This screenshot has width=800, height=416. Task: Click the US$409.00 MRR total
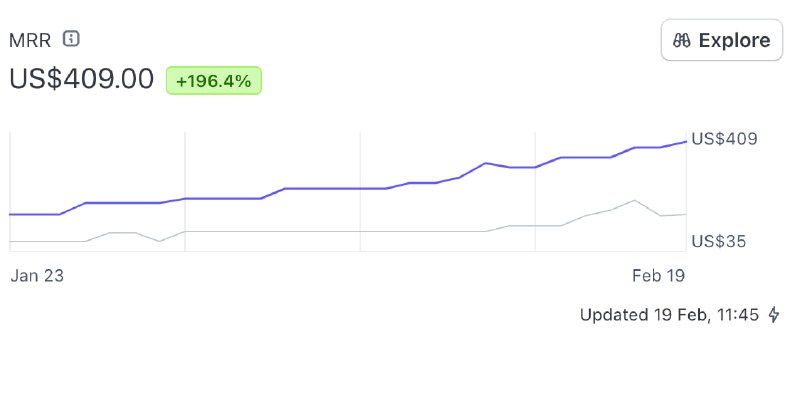82,79
